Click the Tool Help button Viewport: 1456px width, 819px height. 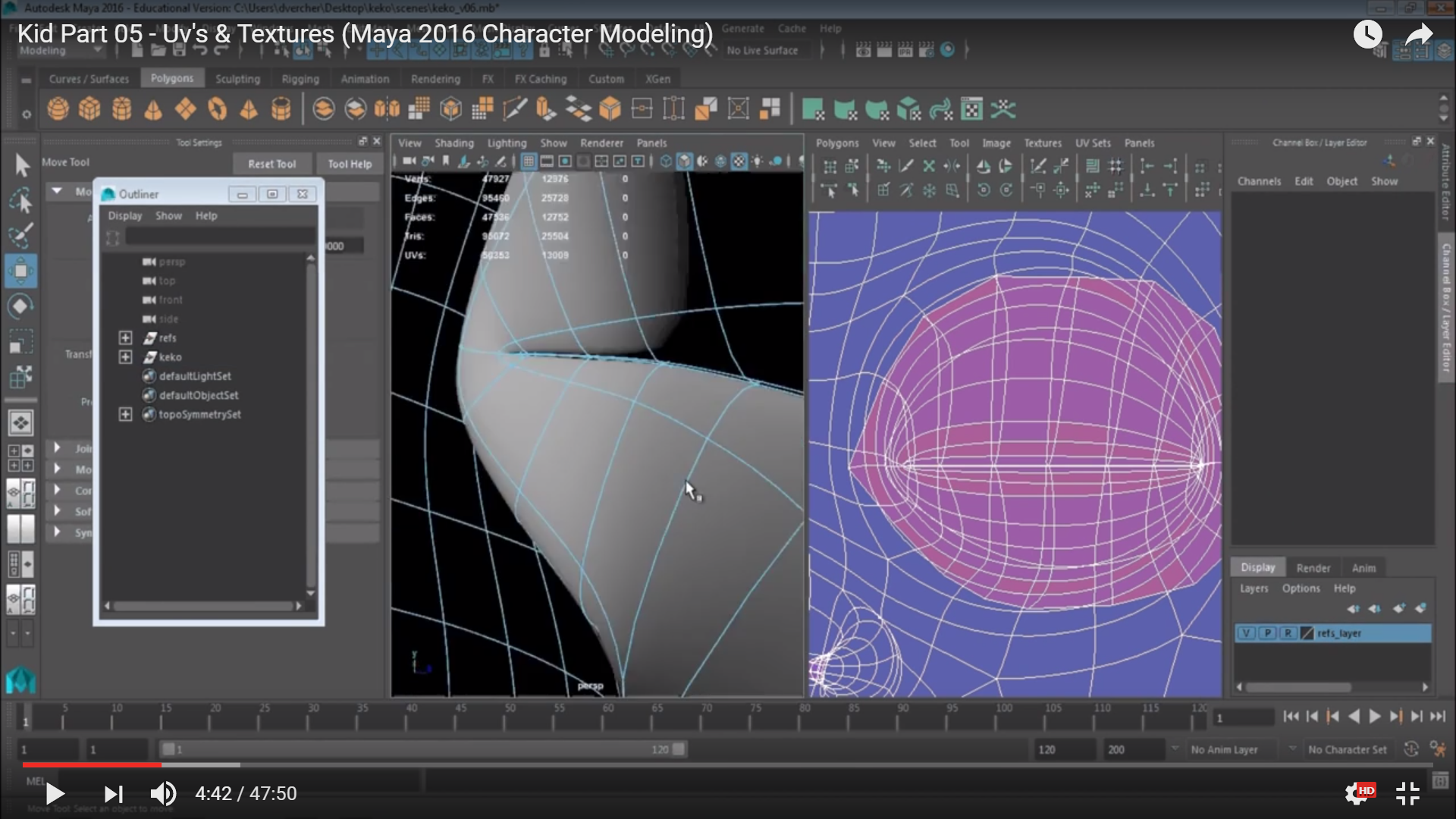tap(350, 164)
